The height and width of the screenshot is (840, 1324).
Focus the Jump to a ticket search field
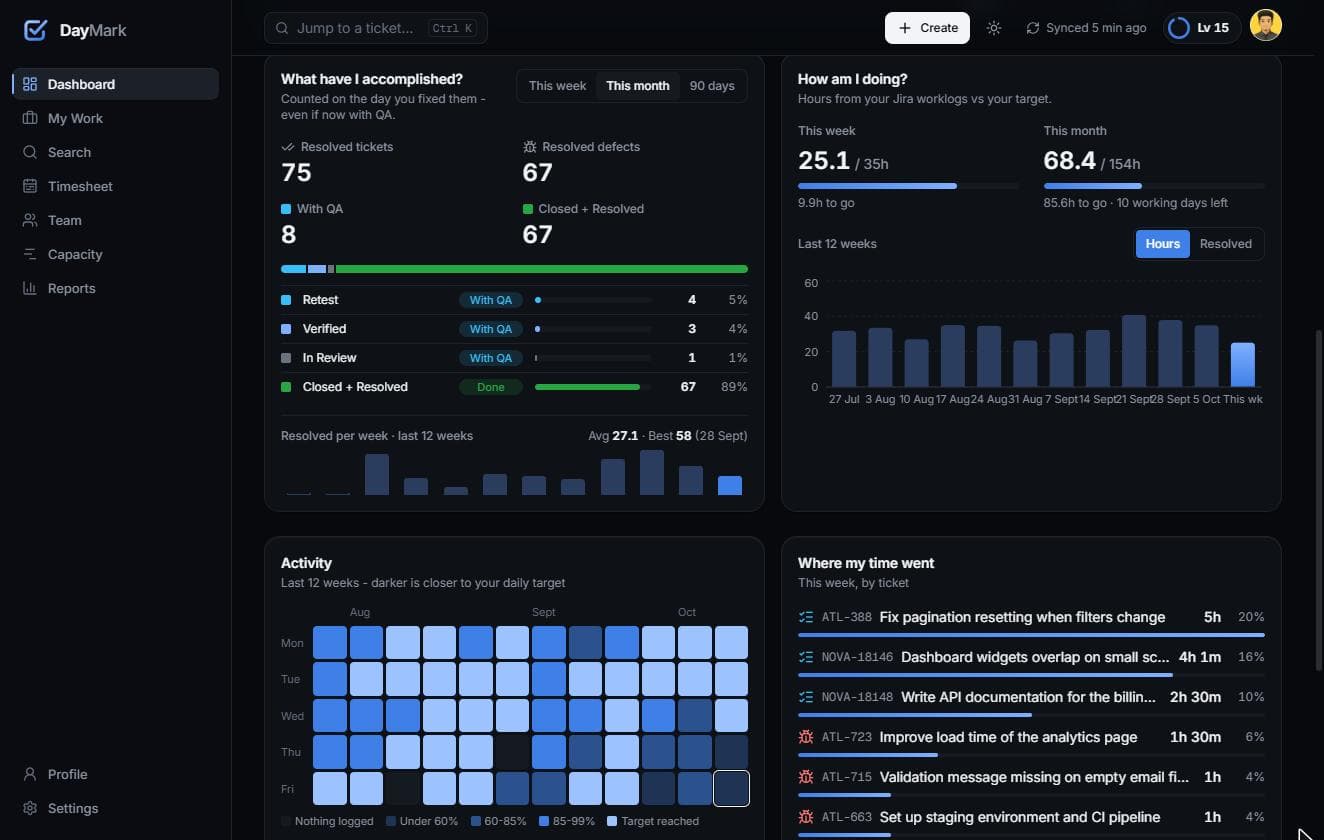click(376, 28)
